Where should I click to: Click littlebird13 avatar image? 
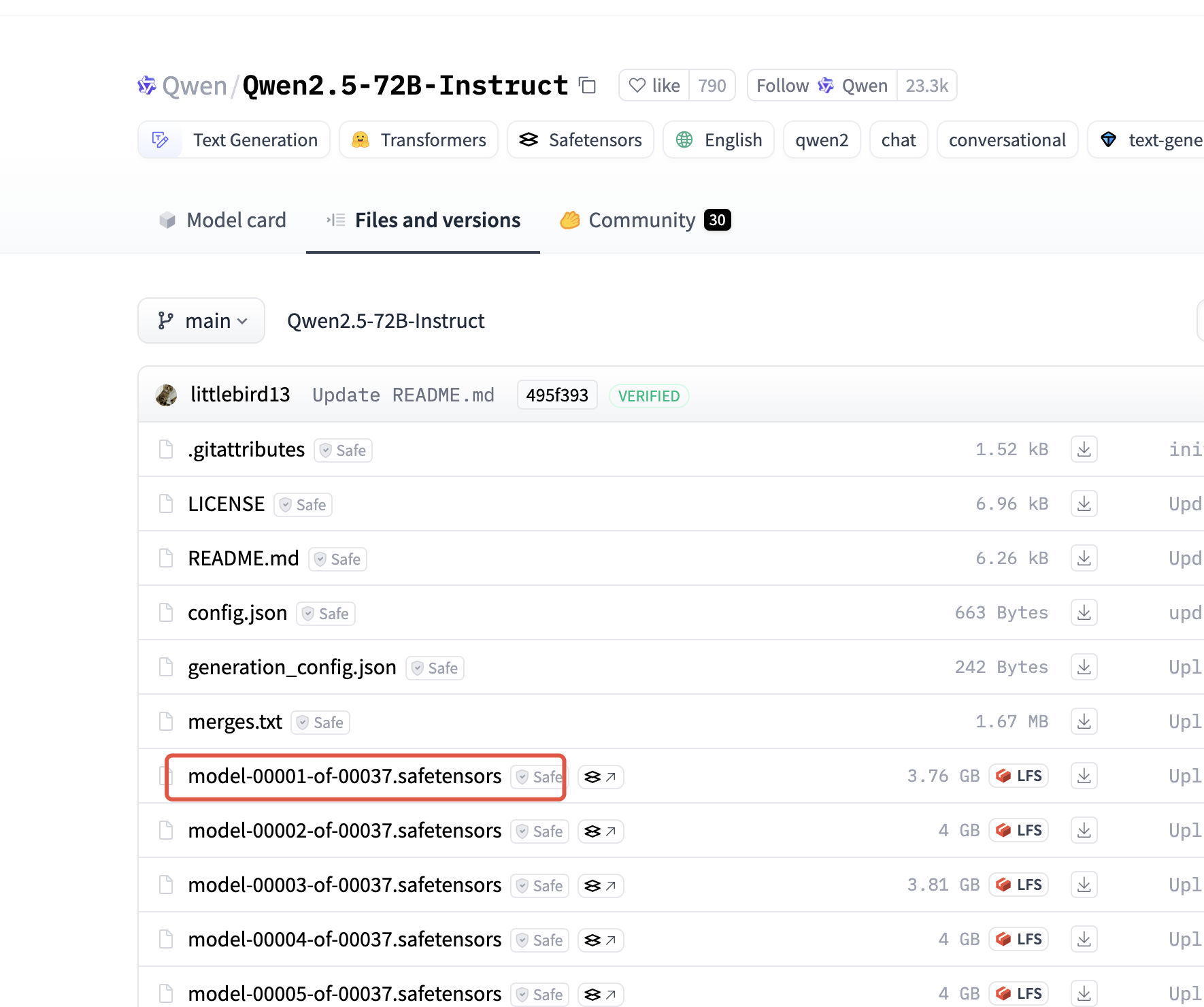166,395
